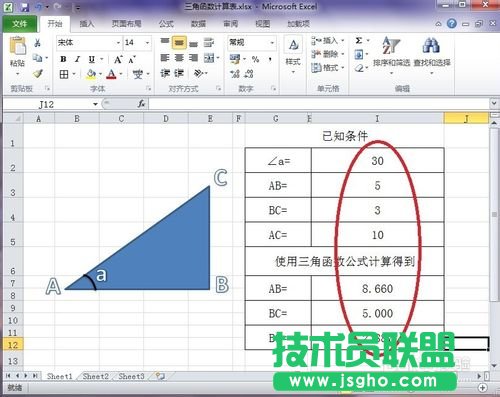Click the Increase Indent icon
The height and width of the screenshot is (397, 500).
point(179,73)
